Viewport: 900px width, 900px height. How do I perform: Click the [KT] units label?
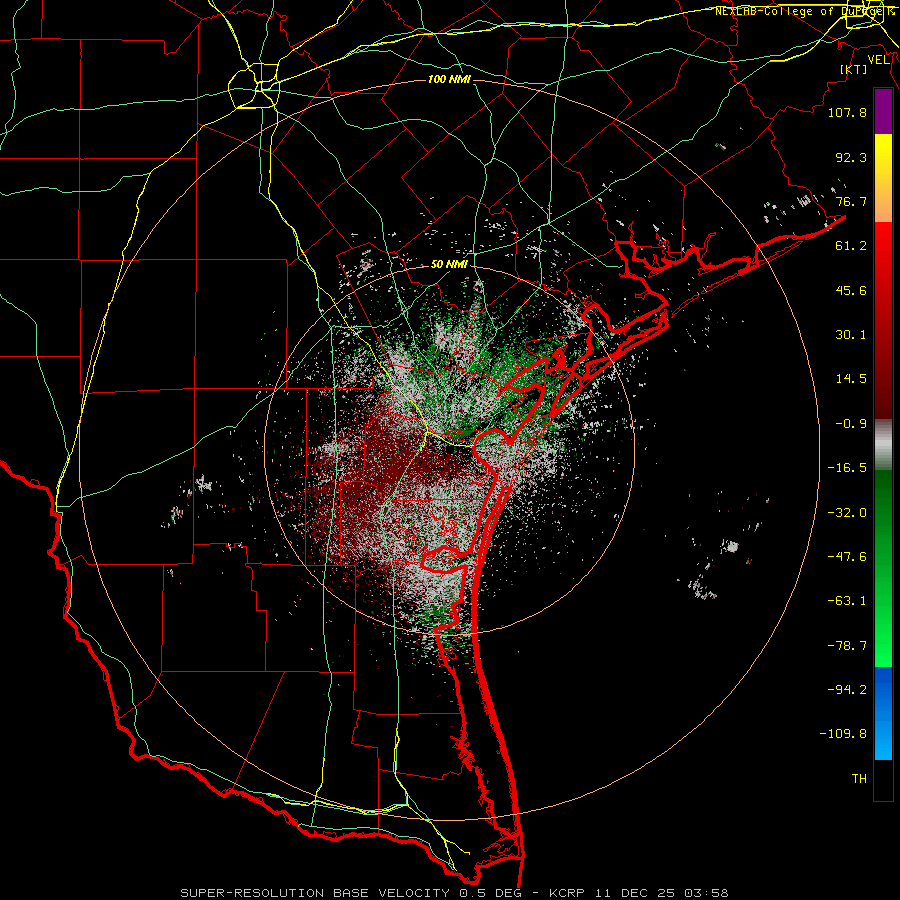tap(854, 69)
